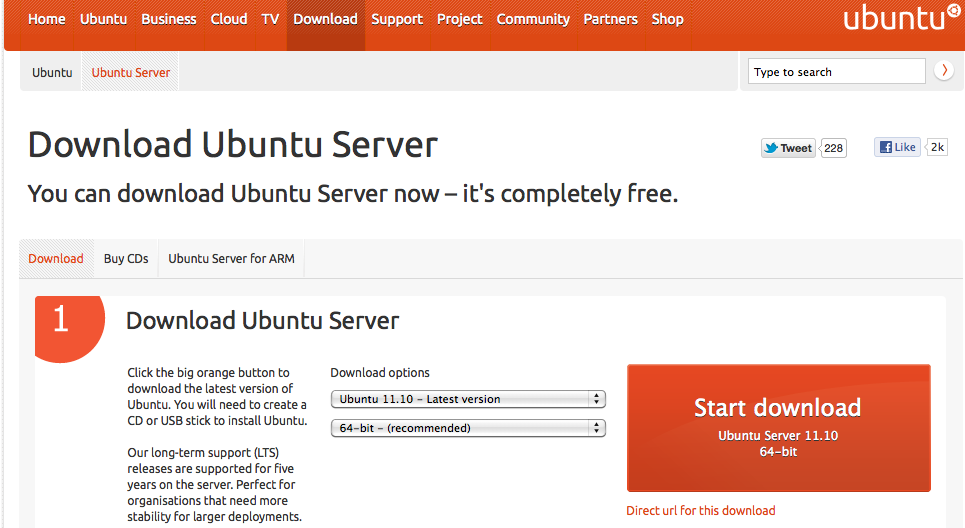Click the Ubuntu sub-navigation tab

coord(52,73)
